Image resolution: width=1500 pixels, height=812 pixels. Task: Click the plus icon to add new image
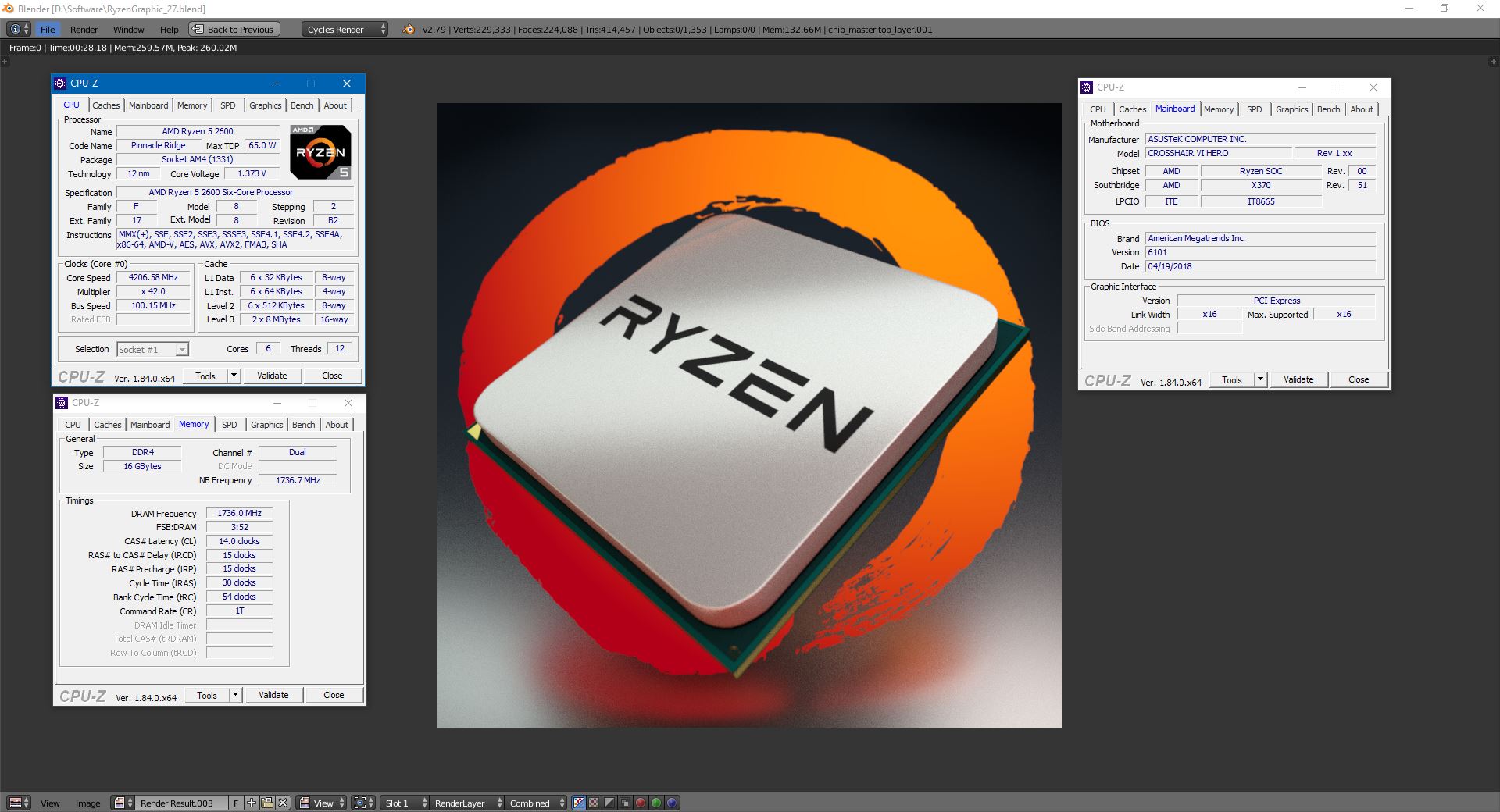pos(252,803)
